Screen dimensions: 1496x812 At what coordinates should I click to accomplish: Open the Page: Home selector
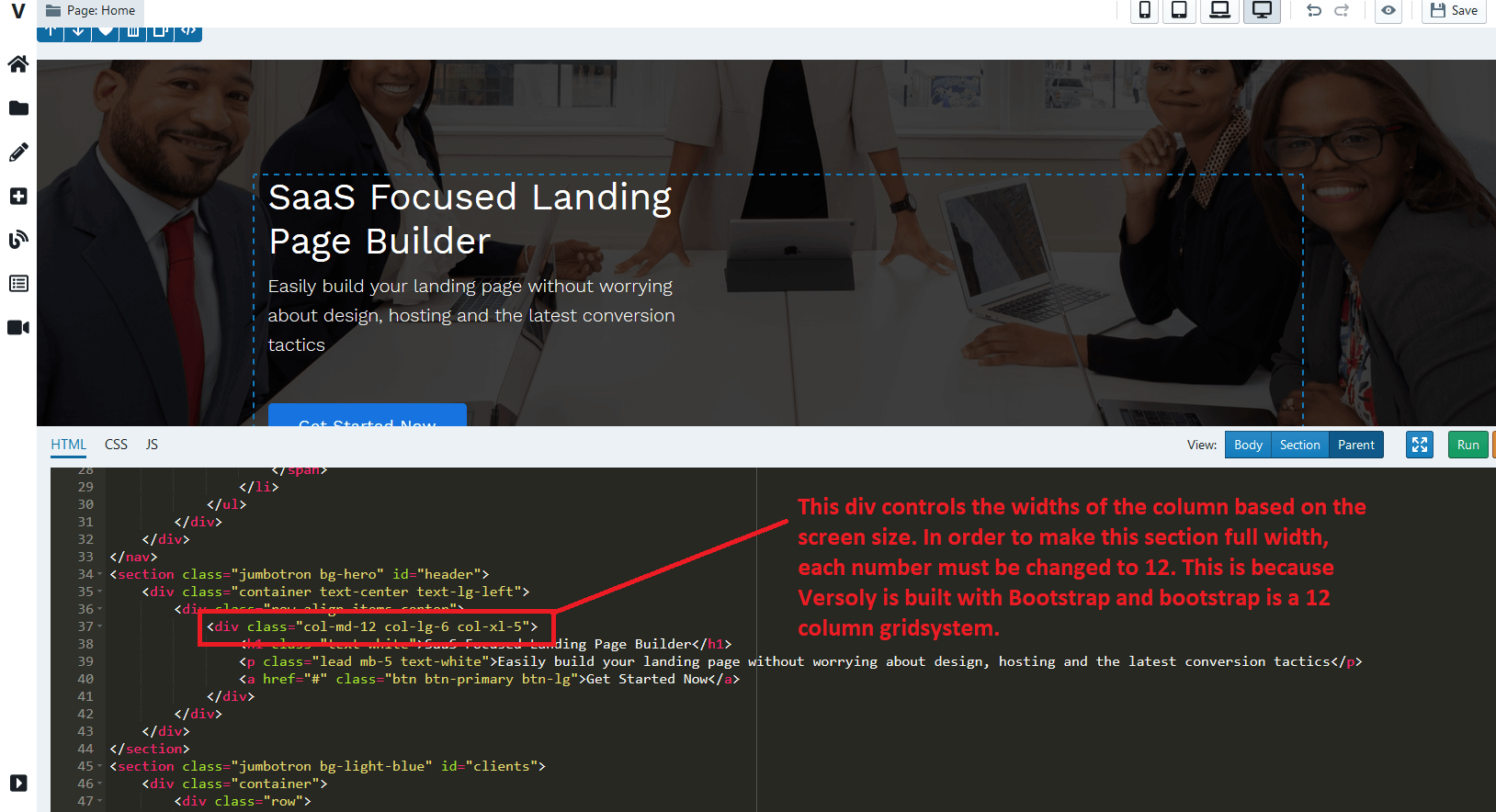(x=90, y=11)
